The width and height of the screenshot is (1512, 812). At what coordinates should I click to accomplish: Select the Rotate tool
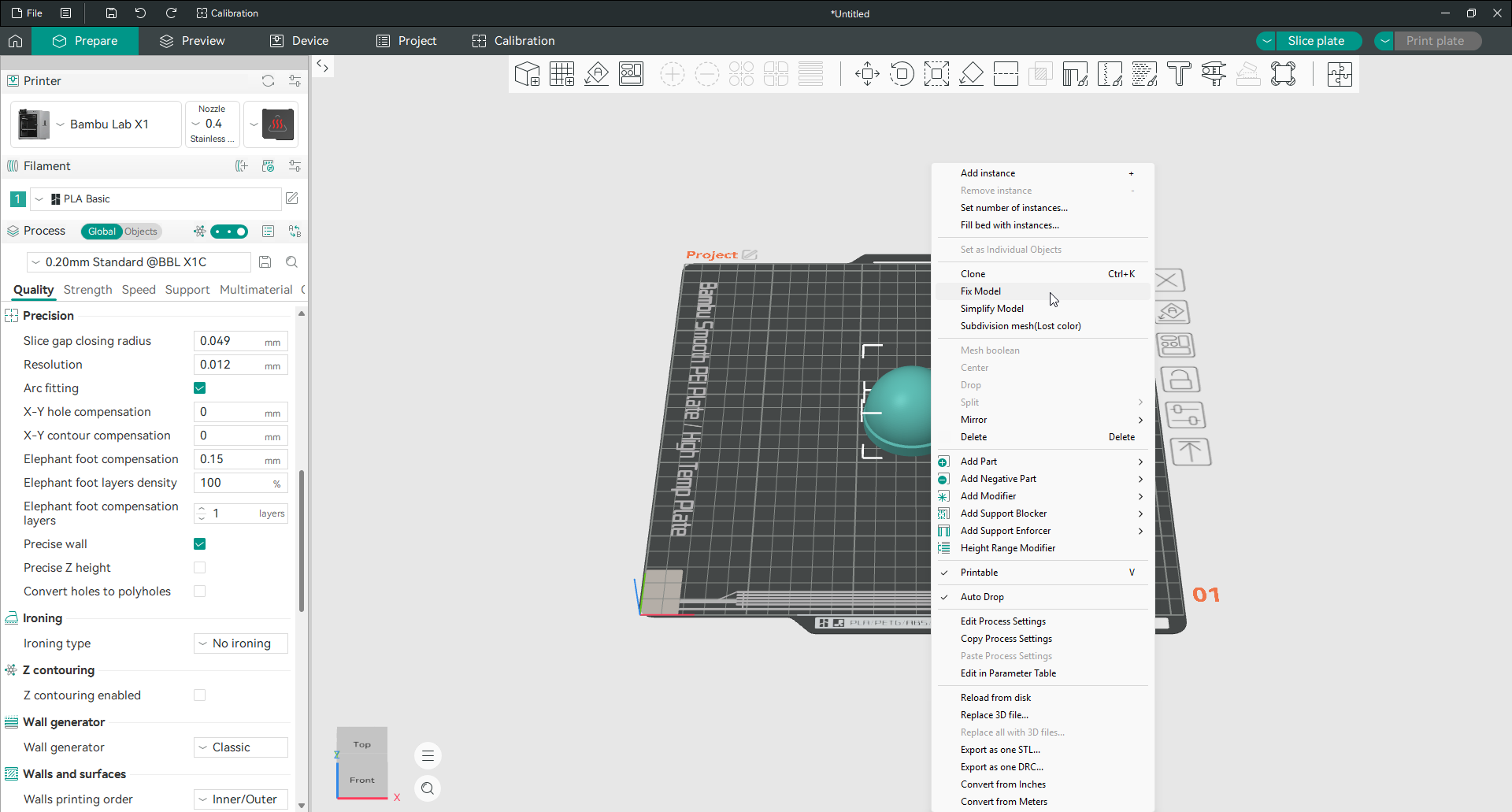point(902,74)
